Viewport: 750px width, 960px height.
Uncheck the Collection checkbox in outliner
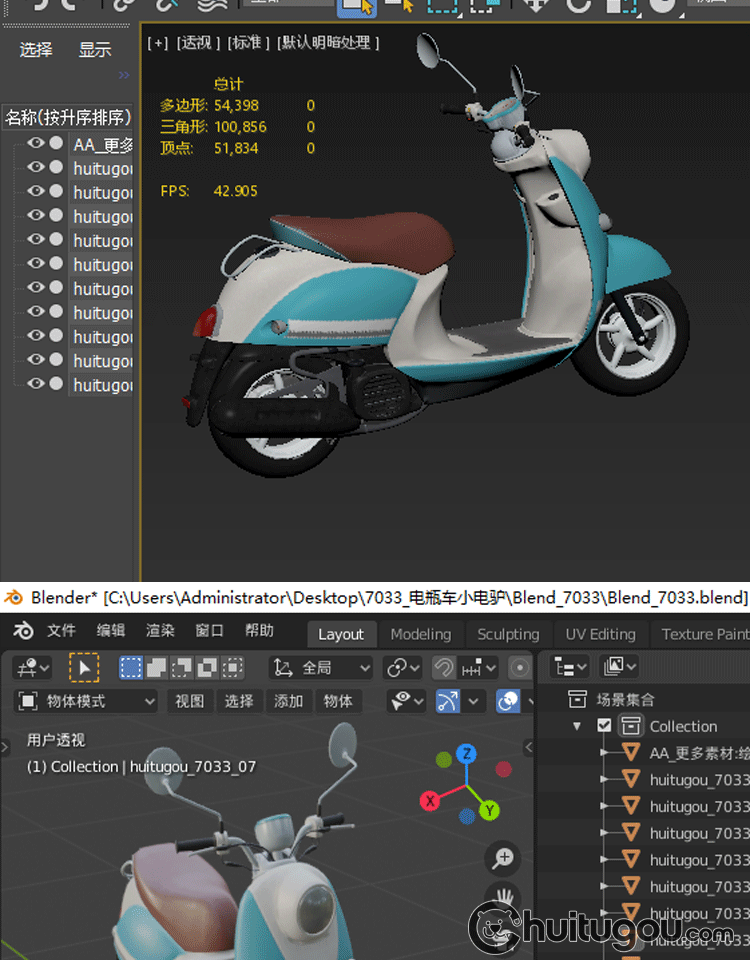(604, 726)
